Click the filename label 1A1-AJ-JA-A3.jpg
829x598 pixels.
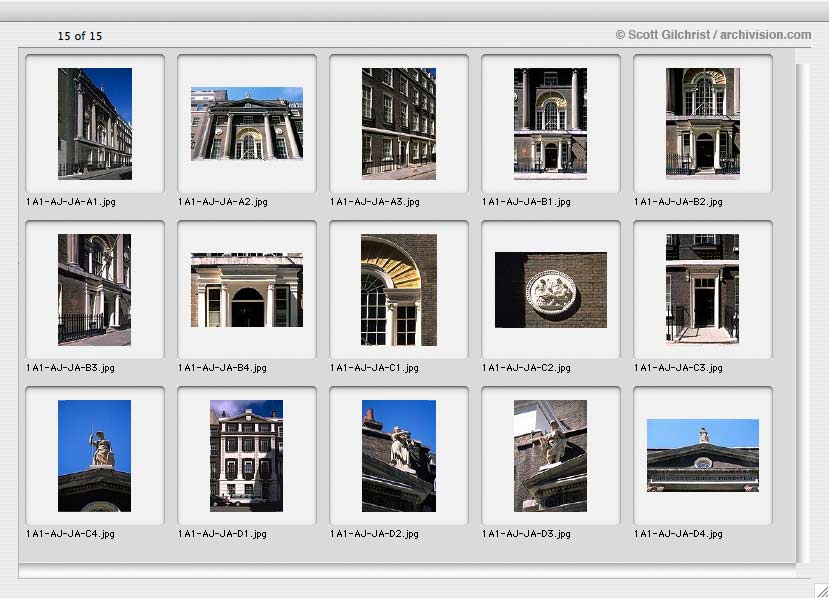375,201
